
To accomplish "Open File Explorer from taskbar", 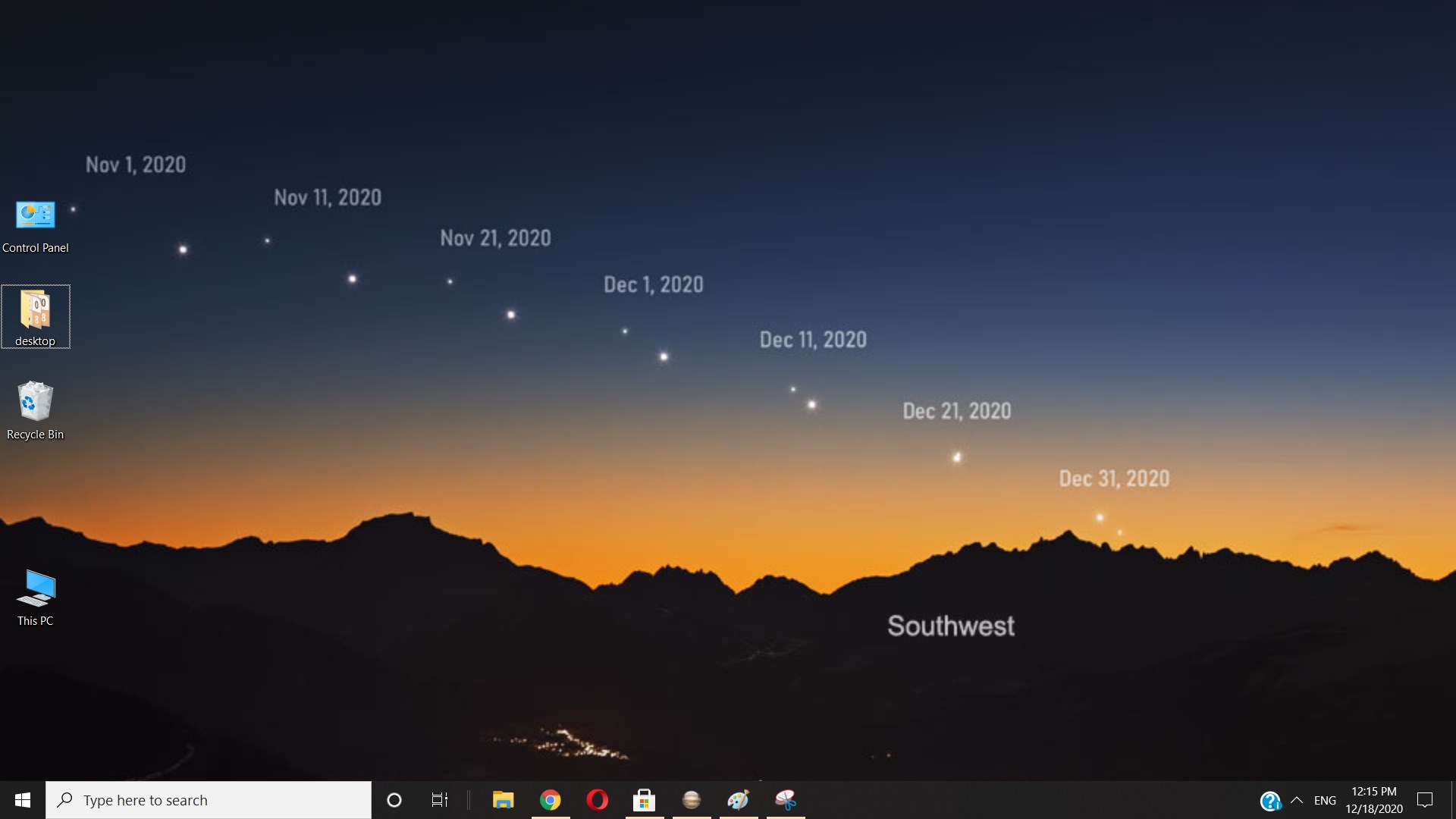I will (502, 800).
